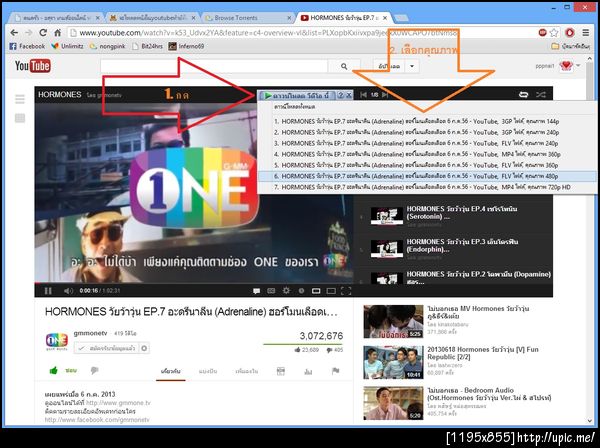Open the video settings gear
This screenshot has height=448, width=600.
pos(286,291)
